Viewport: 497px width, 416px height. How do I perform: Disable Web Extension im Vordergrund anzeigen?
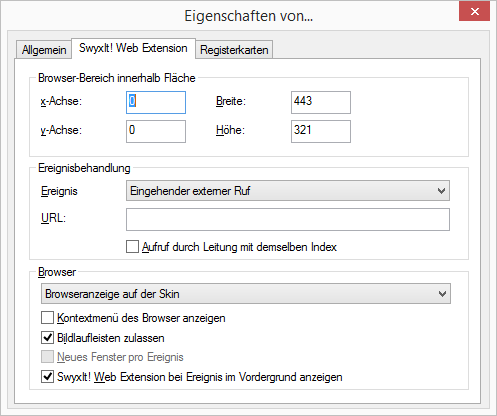pos(47,377)
